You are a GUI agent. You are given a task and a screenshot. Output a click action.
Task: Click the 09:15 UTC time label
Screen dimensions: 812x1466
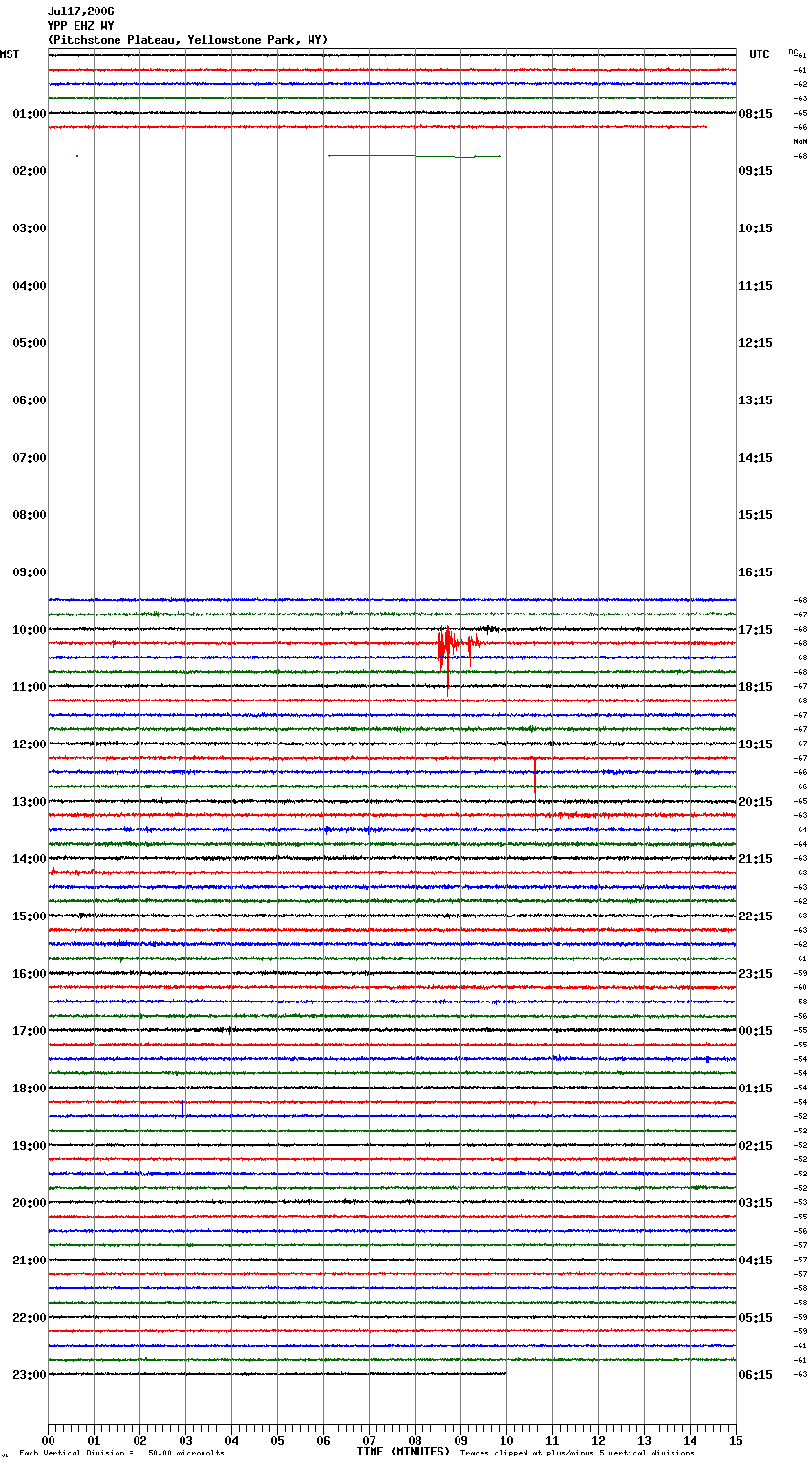coord(756,171)
